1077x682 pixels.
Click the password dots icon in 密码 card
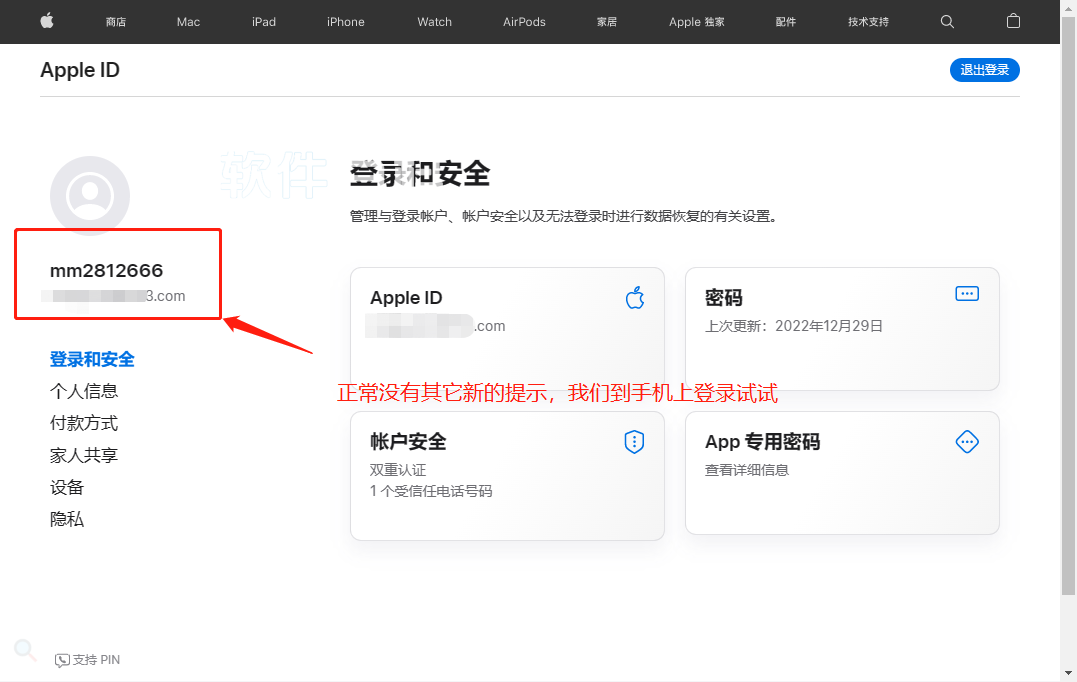click(x=967, y=293)
